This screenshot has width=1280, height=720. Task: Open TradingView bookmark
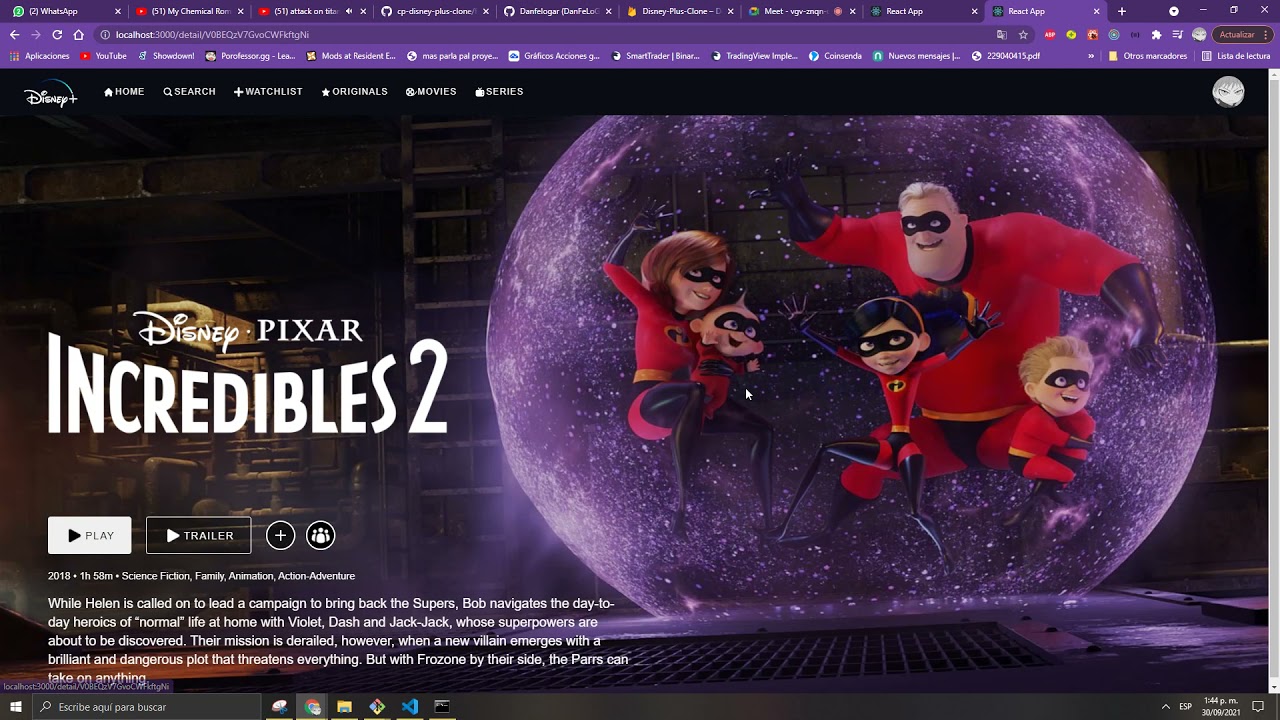tap(755, 56)
